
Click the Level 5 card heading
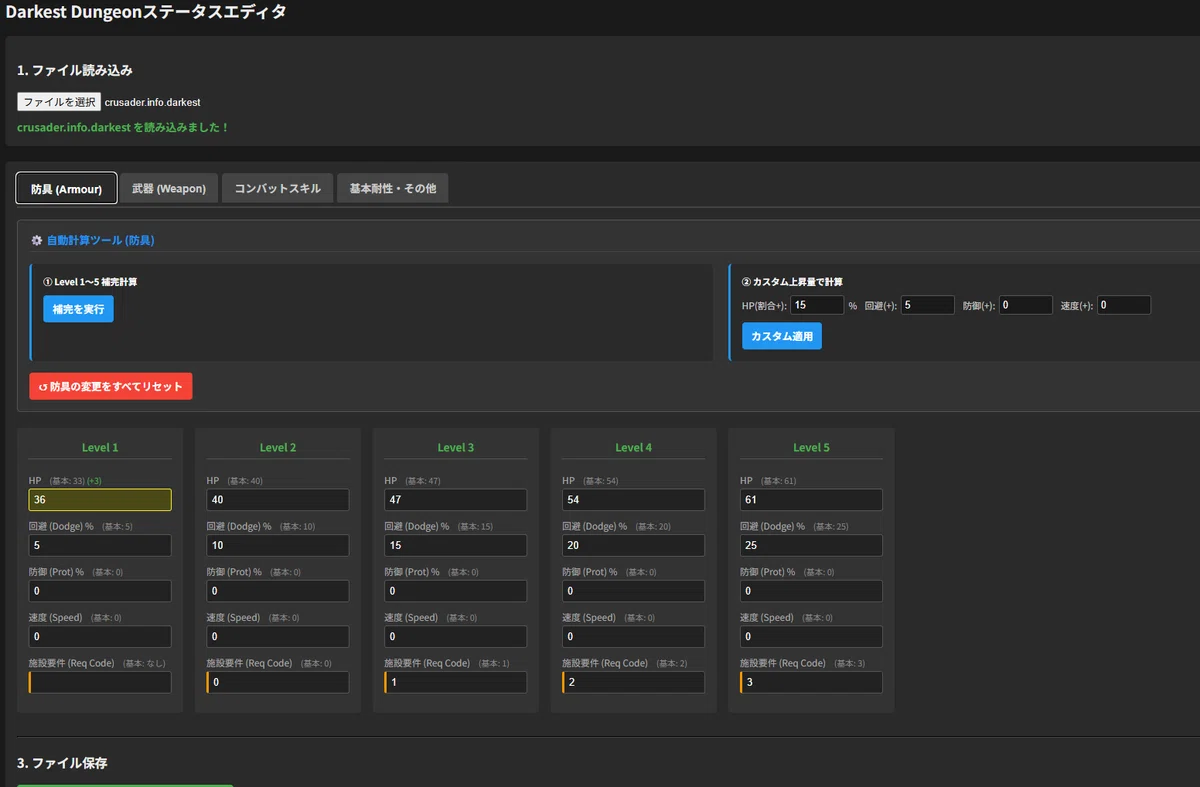point(812,447)
